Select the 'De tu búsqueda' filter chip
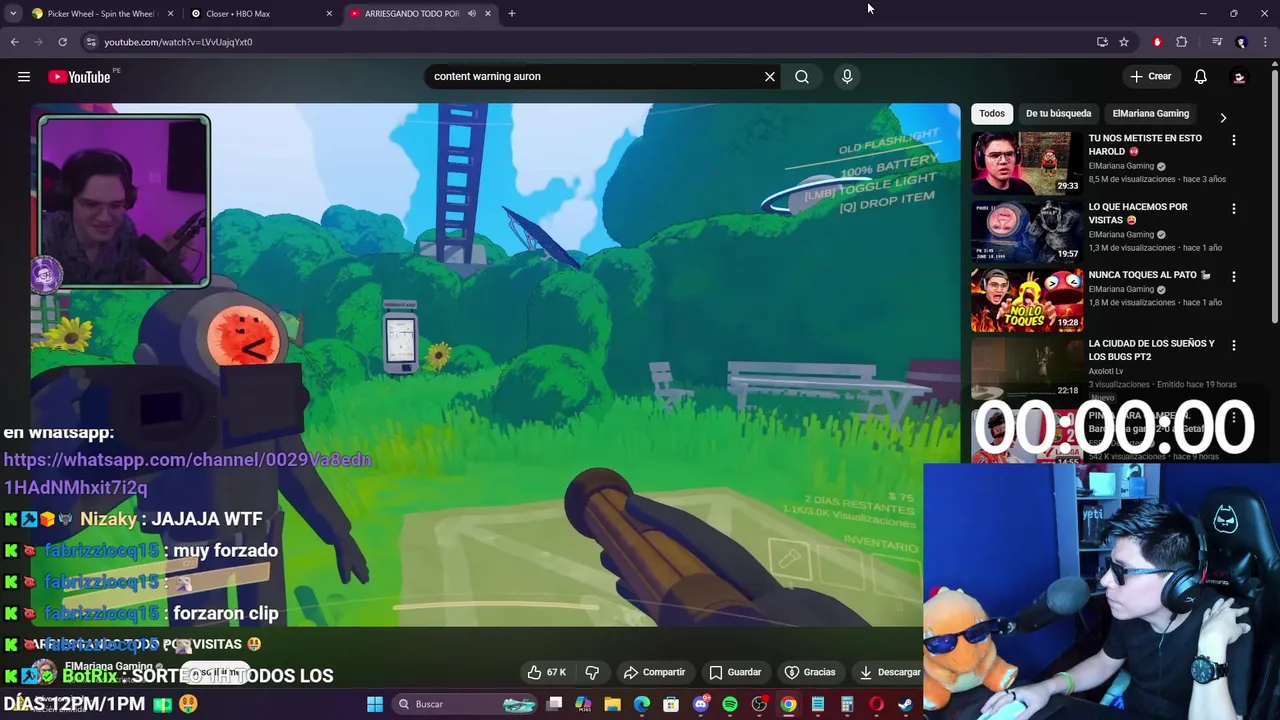The height and width of the screenshot is (720, 1280). [1058, 113]
